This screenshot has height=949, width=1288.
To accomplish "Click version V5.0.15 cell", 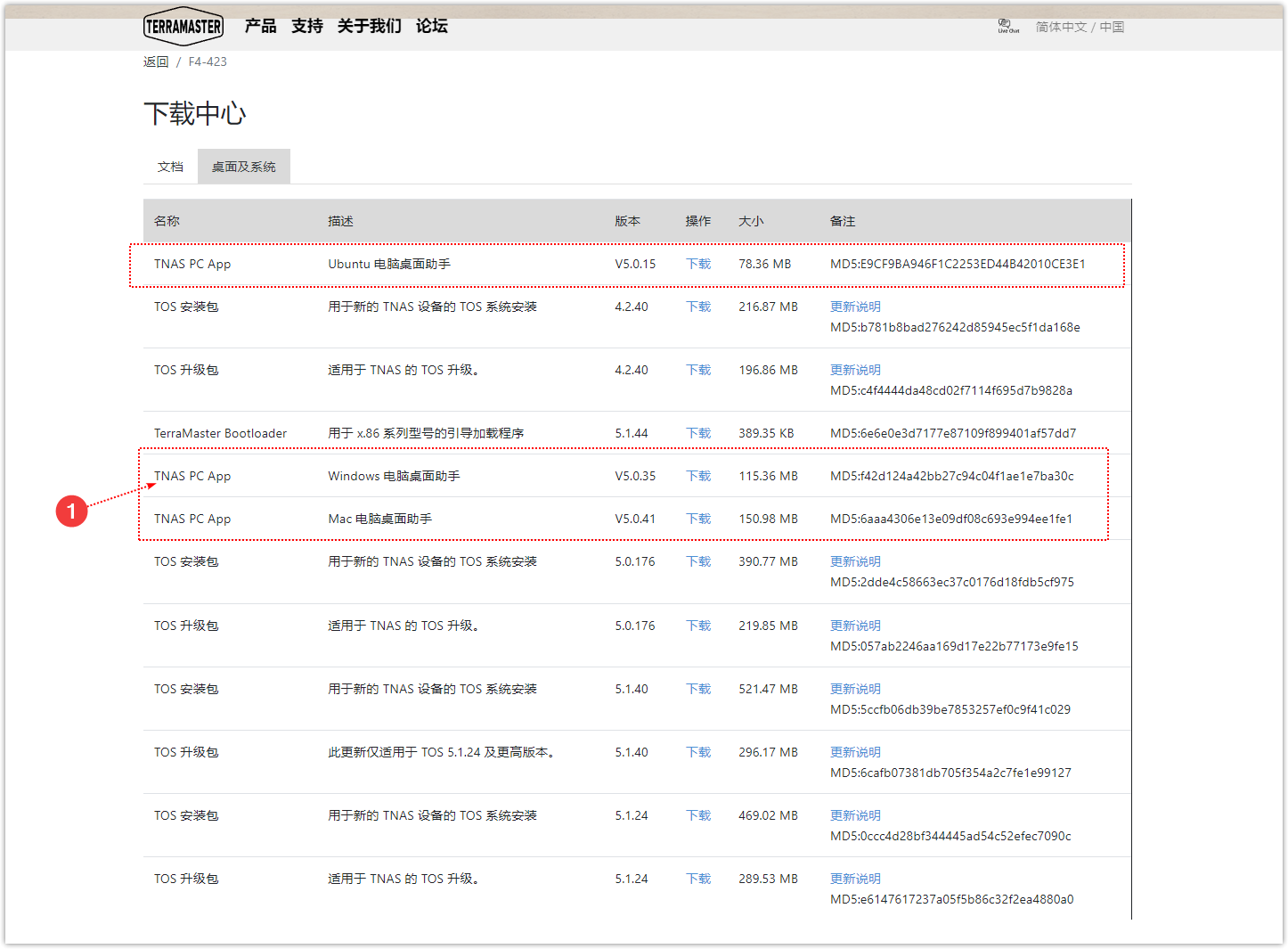I will pyautogui.click(x=635, y=264).
